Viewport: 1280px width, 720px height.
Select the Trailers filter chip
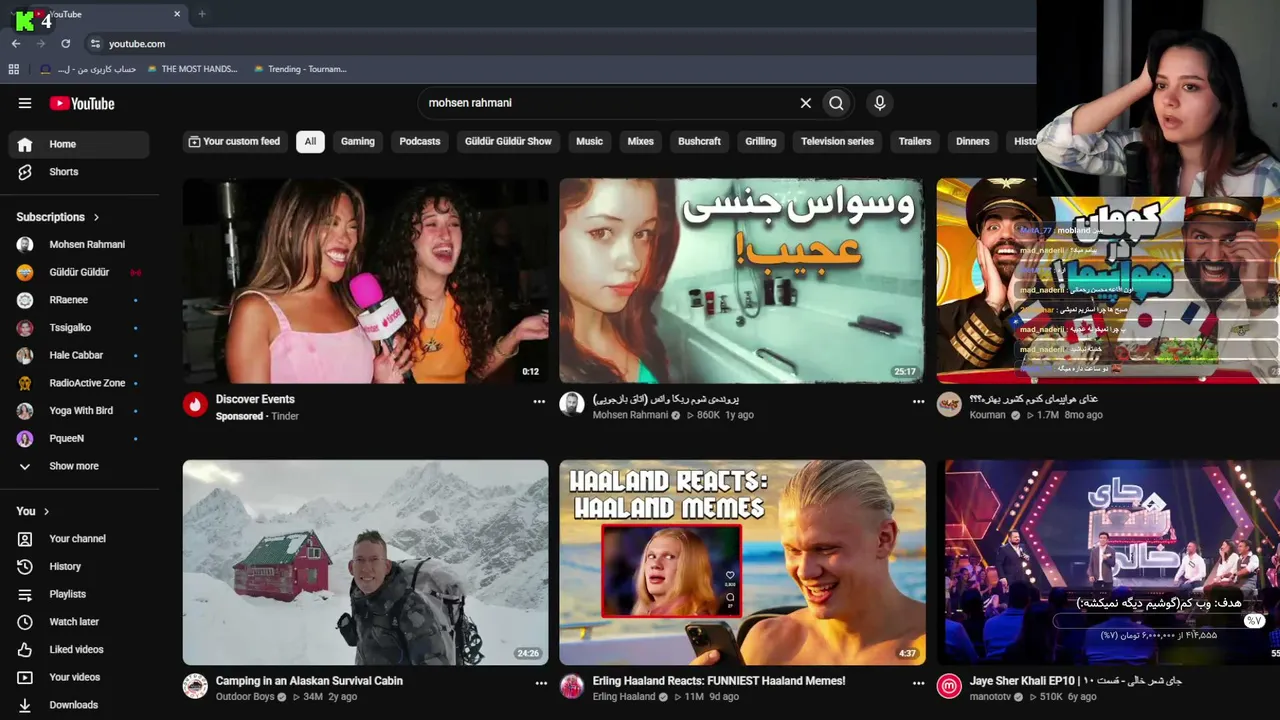click(914, 141)
